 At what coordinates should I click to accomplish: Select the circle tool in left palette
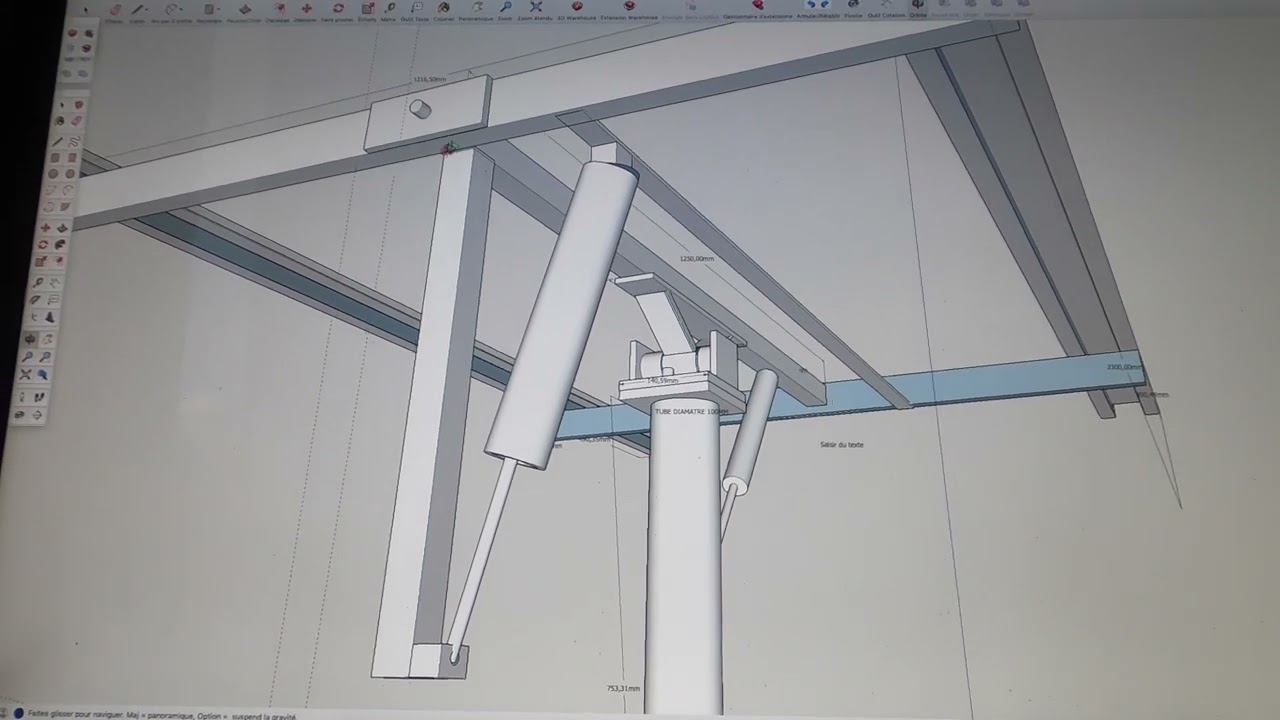tap(53, 173)
